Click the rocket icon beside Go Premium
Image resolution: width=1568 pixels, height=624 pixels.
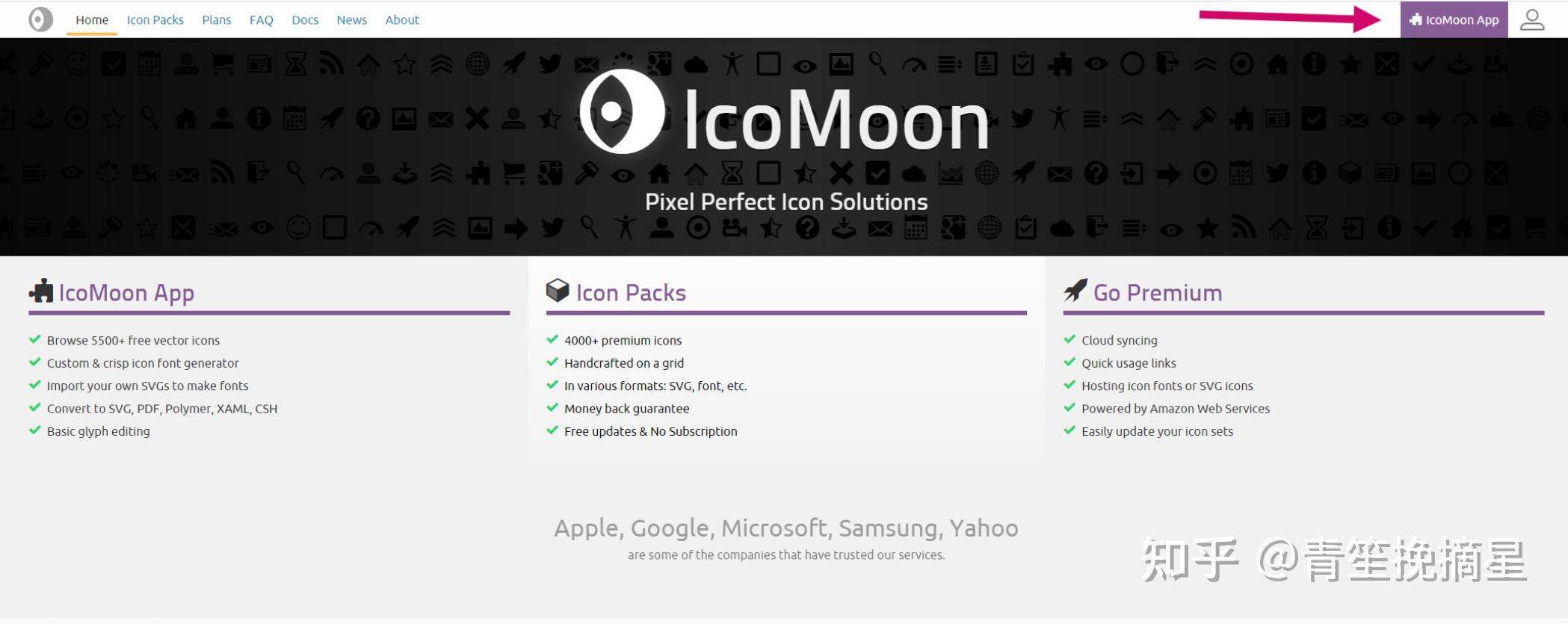coord(1075,291)
